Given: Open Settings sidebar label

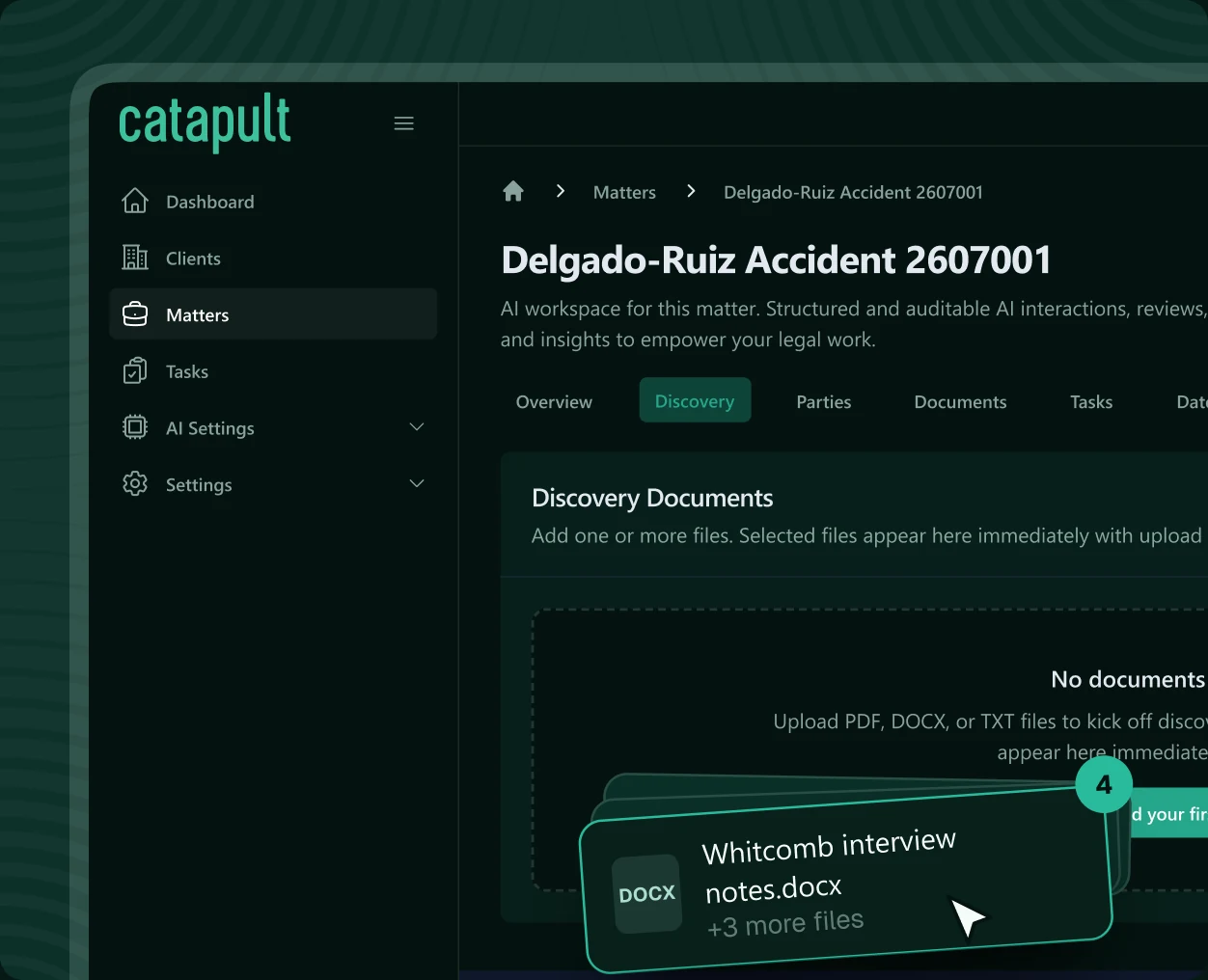Looking at the screenshot, I should tap(199, 485).
